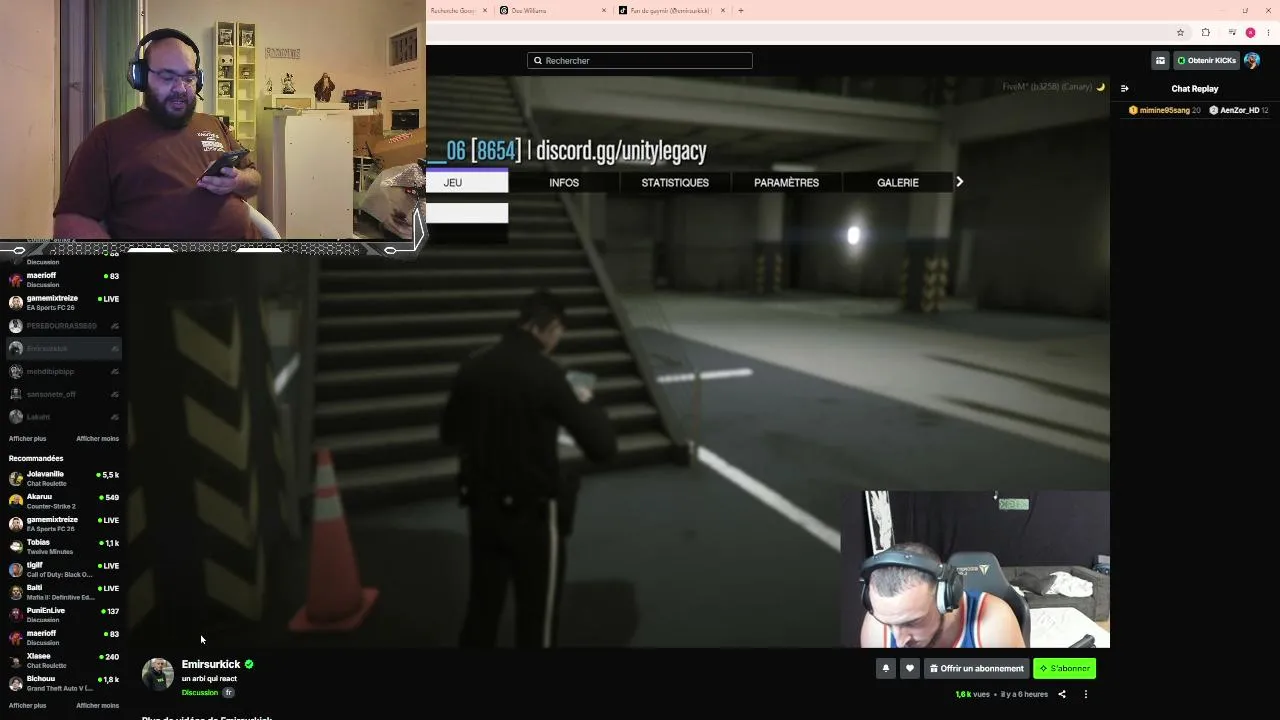Select the PARAMÈTRES tab in game menu
This screenshot has height=720, width=1280.
click(786, 182)
